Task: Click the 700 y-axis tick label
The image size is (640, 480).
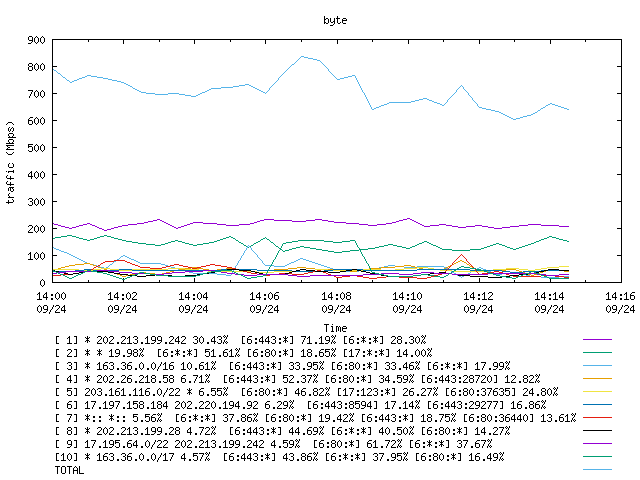Action: coord(36,94)
